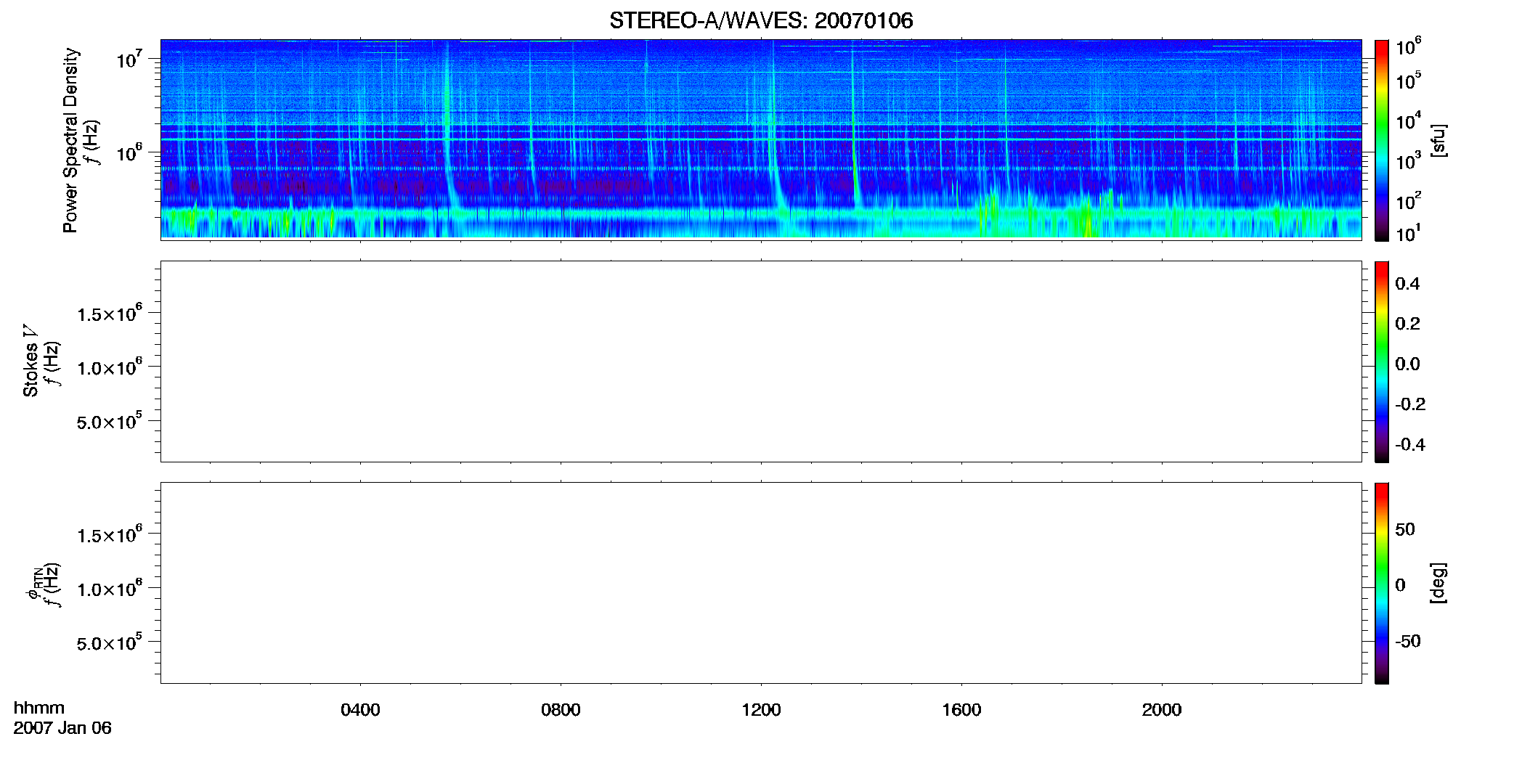The height and width of the screenshot is (784, 1522).
Task: Click the [deg] color bar unit label
Action: (1438, 582)
